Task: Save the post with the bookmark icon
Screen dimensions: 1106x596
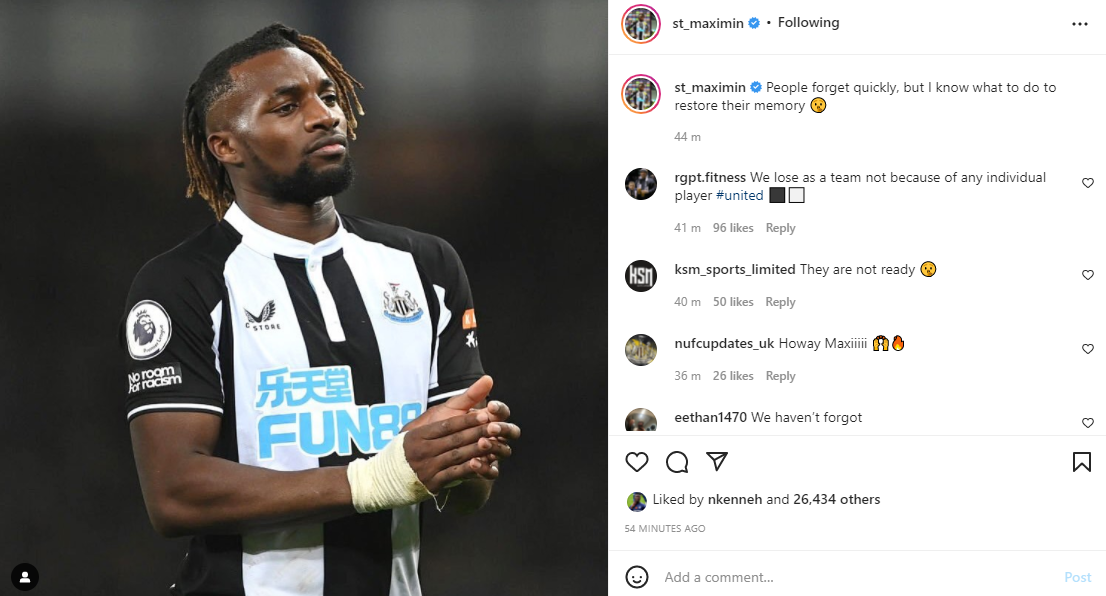Action: point(1081,462)
